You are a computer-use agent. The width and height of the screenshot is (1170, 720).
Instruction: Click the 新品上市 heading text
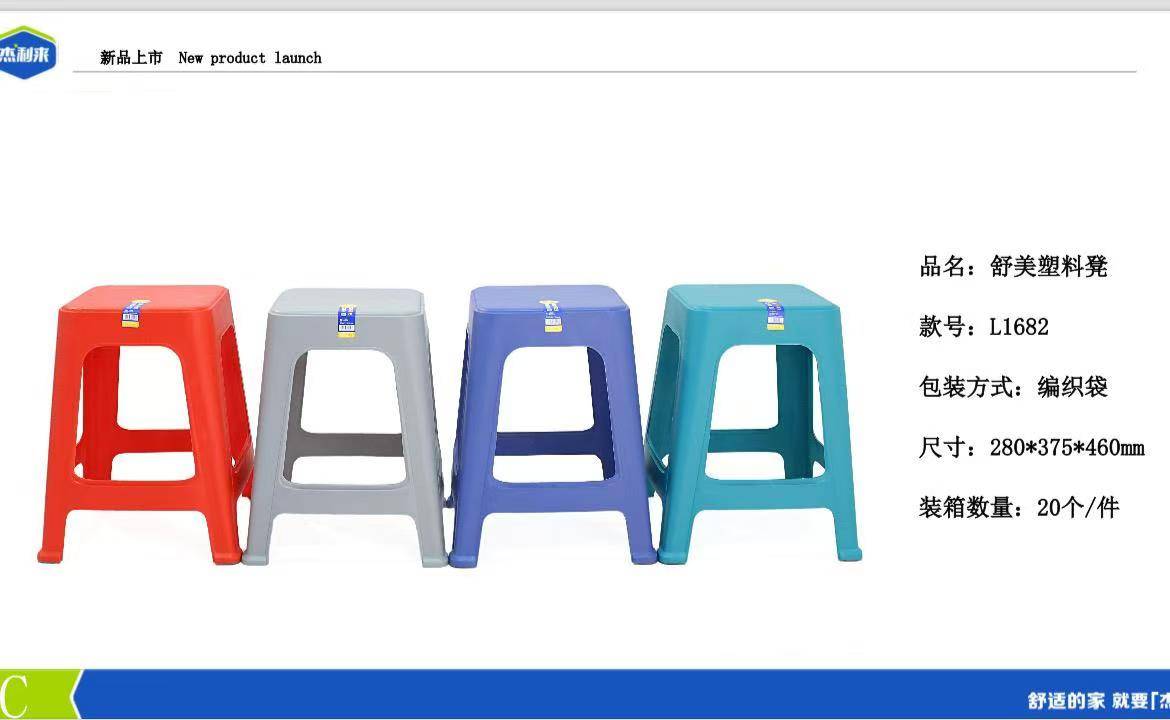[x=131, y=57]
